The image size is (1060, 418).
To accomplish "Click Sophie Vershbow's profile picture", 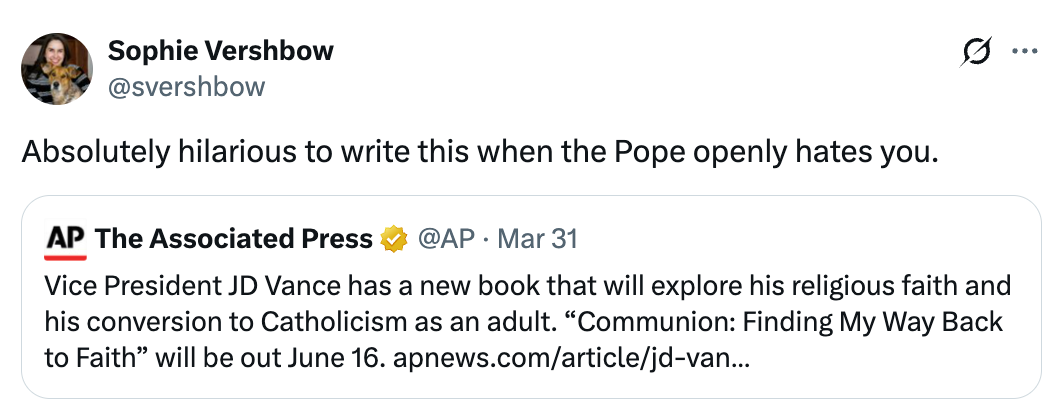I will point(57,68).
